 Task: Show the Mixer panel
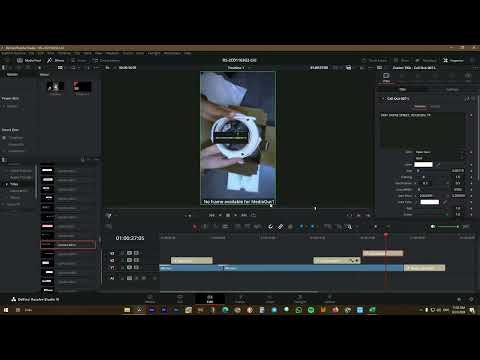pyautogui.click(x=401, y=60)
